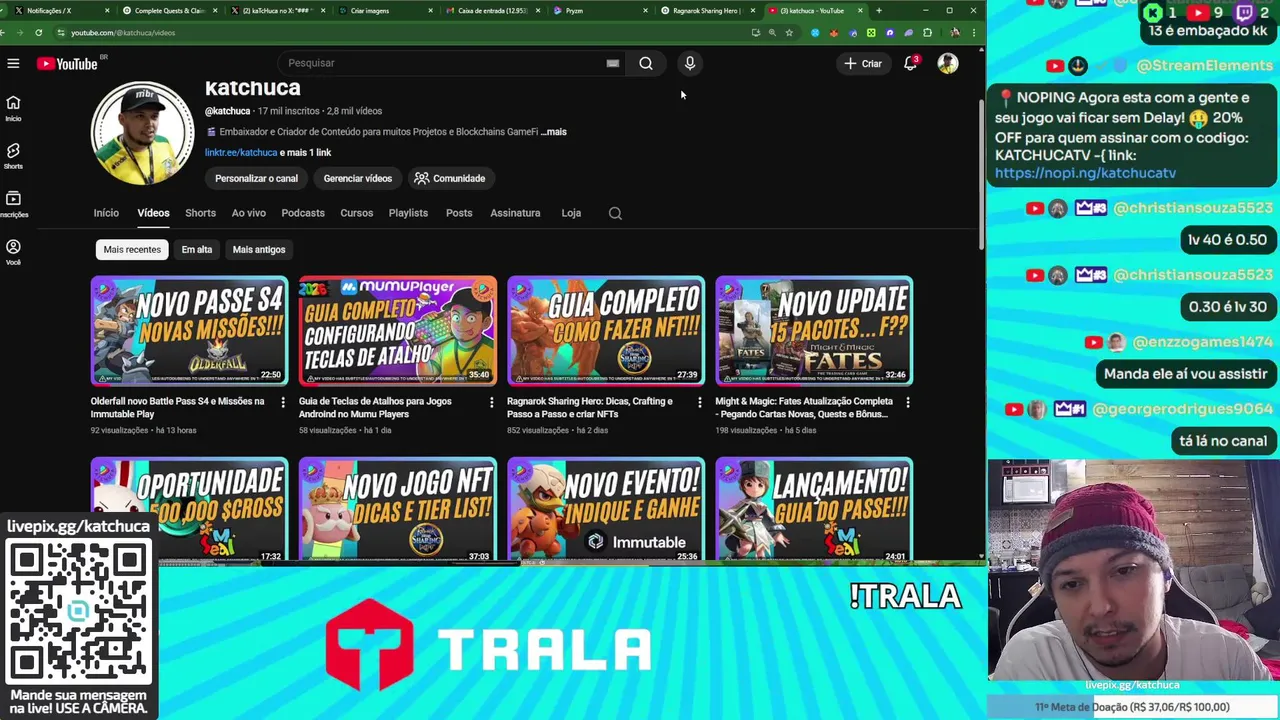Go to the YouTube logo home link
1280x720 pixels.
(x=67, y=64)
